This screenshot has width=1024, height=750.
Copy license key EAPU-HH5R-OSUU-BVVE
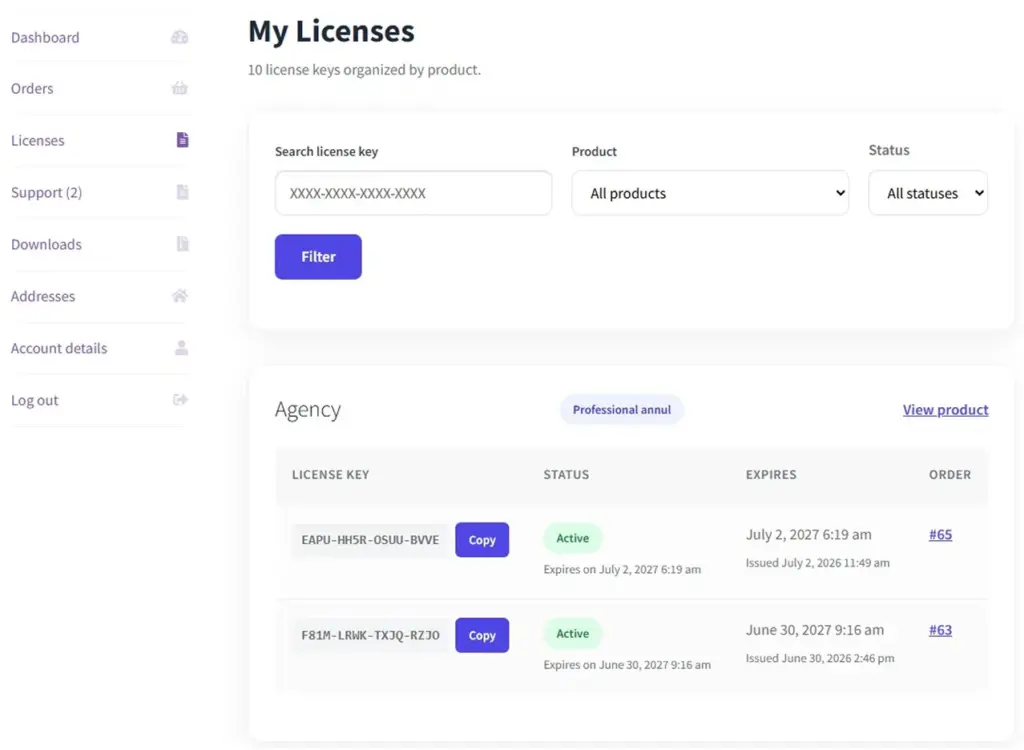tap(482, 540)
